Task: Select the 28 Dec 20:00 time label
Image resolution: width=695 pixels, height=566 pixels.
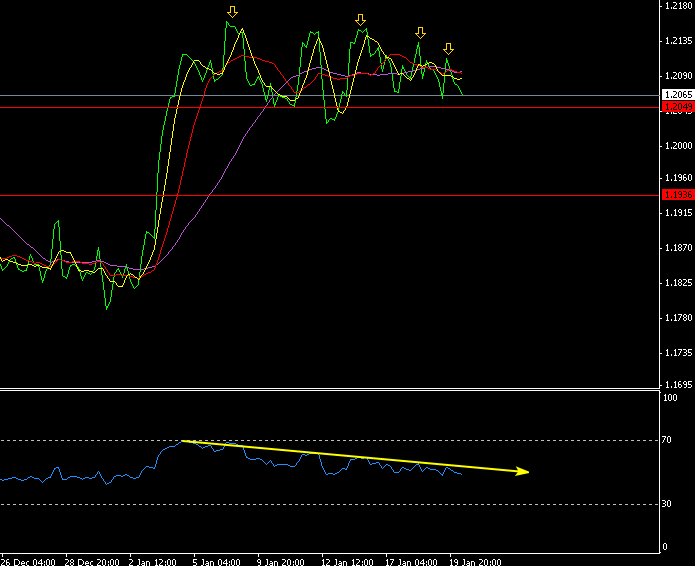Action: tap(92, 562)
